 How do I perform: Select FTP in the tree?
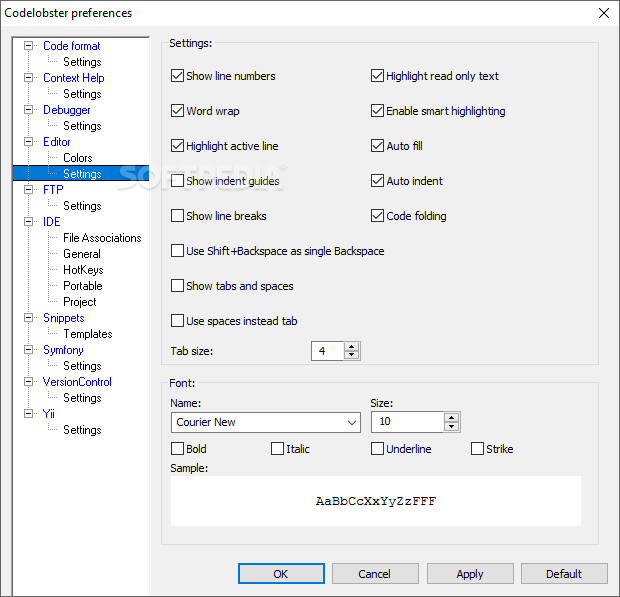(x=53, y=190)
